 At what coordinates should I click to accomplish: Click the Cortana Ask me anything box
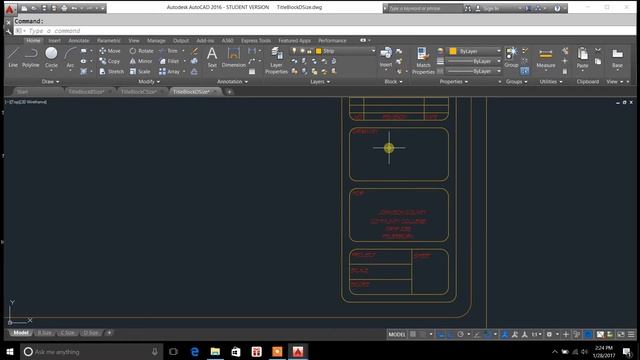[x=91, y=351]
